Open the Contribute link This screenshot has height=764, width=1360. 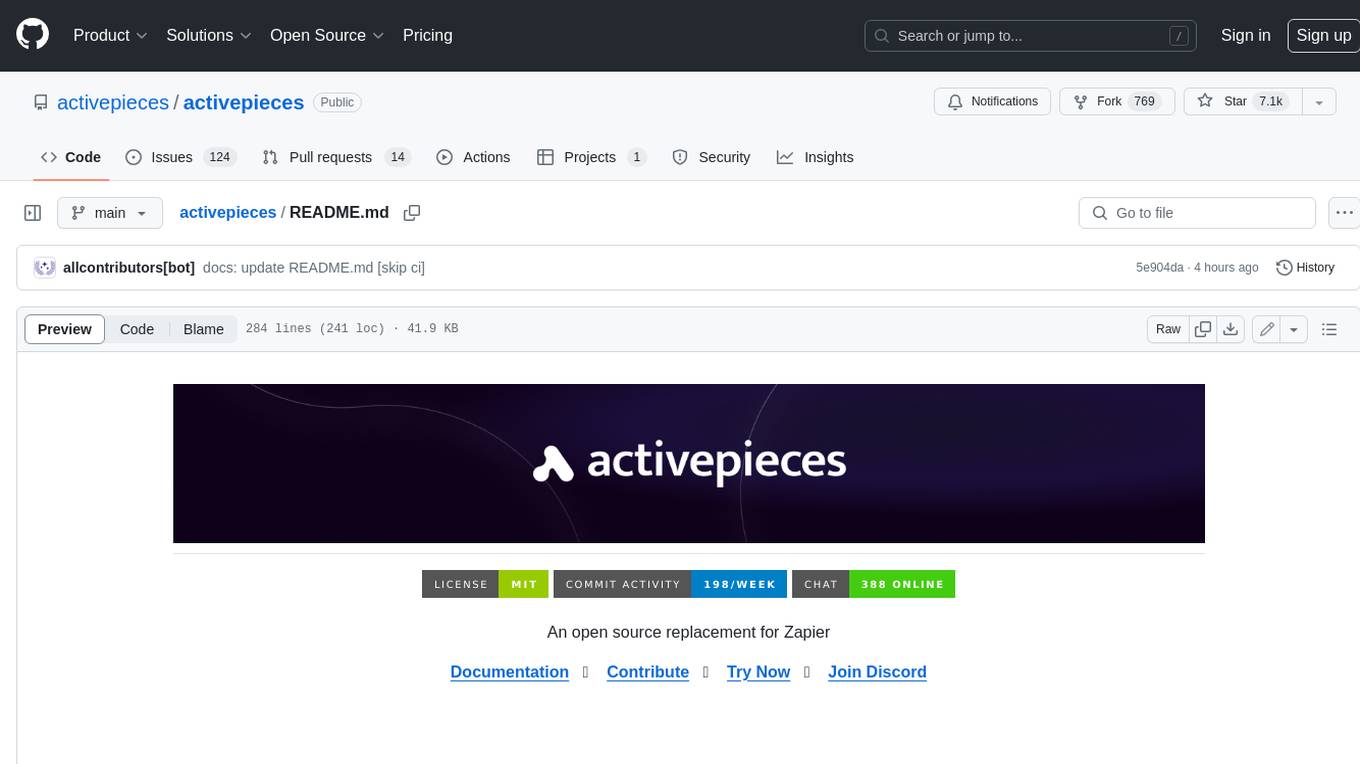tap(648, 672)
